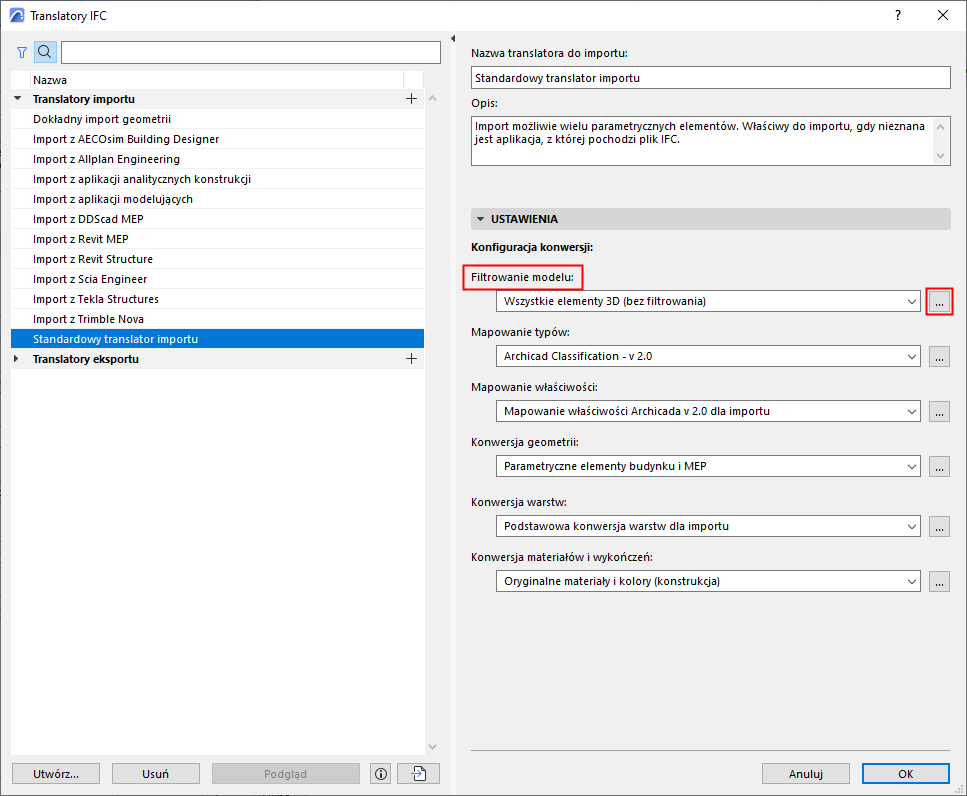This screenshot has height=796, width=967.
Task: Click Opis field scroll down arrow
Action: [940, 156]
